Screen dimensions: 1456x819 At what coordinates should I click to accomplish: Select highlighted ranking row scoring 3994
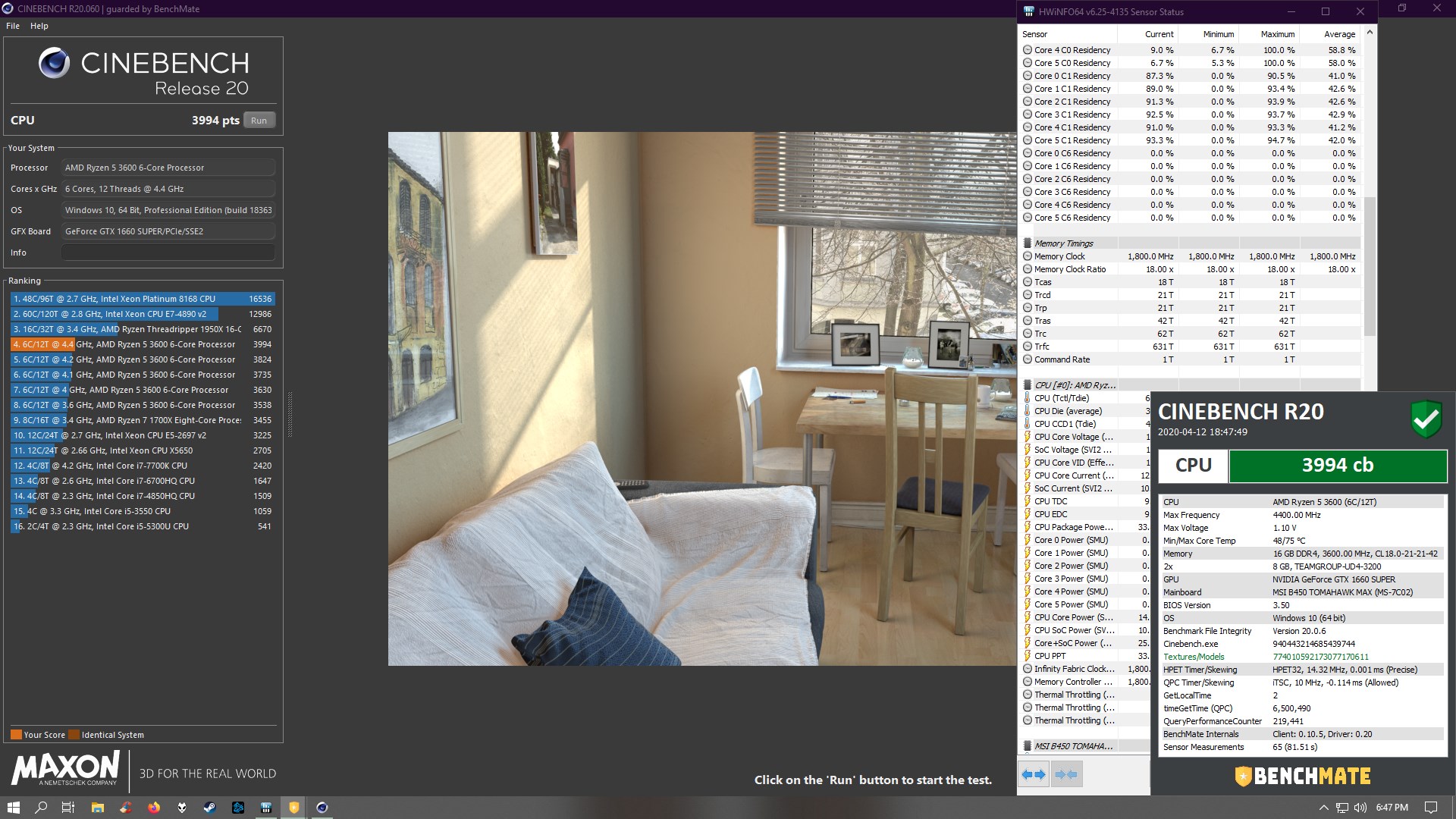[x=142, y=344]
